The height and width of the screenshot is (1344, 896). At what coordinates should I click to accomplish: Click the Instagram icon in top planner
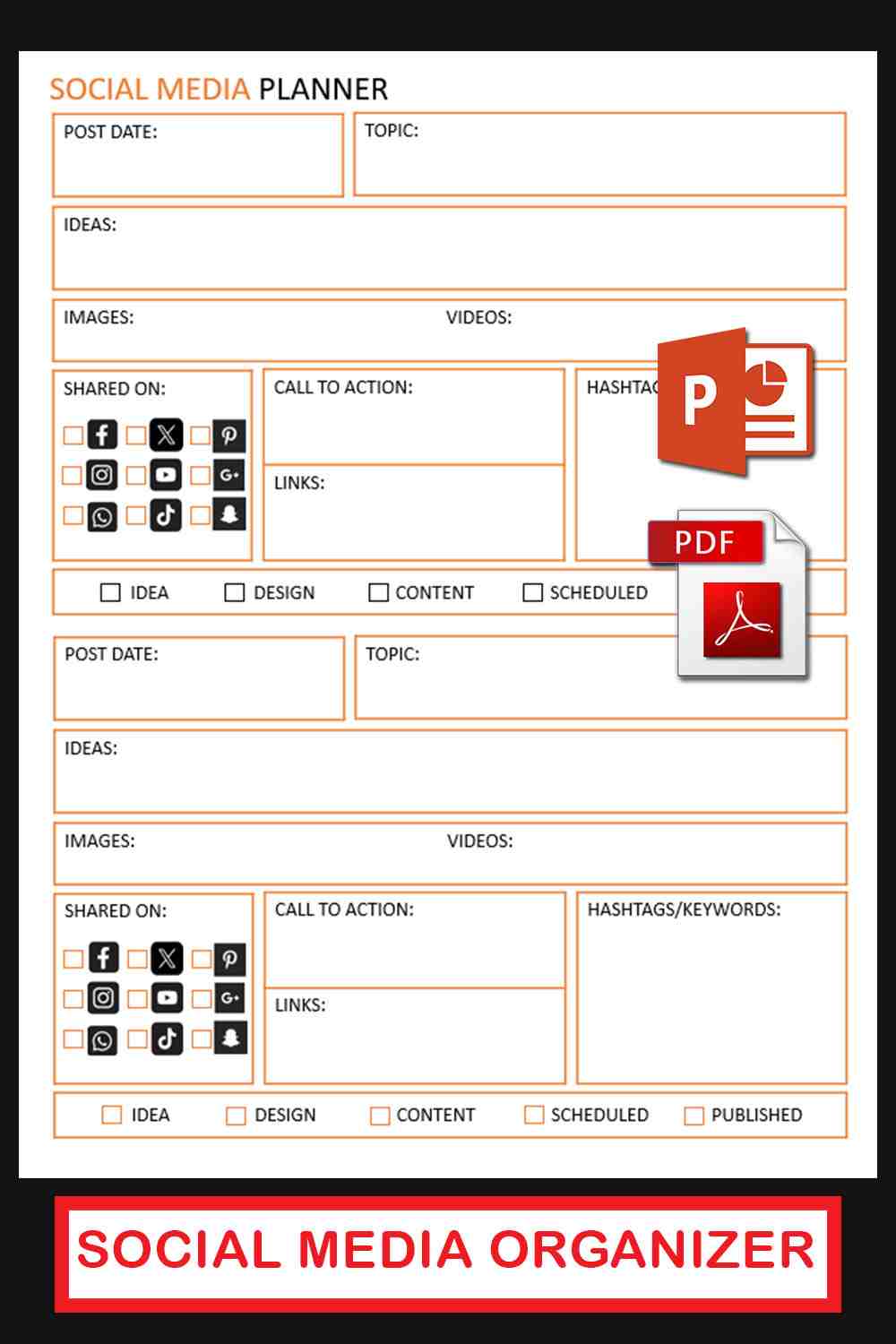(102, 475)
